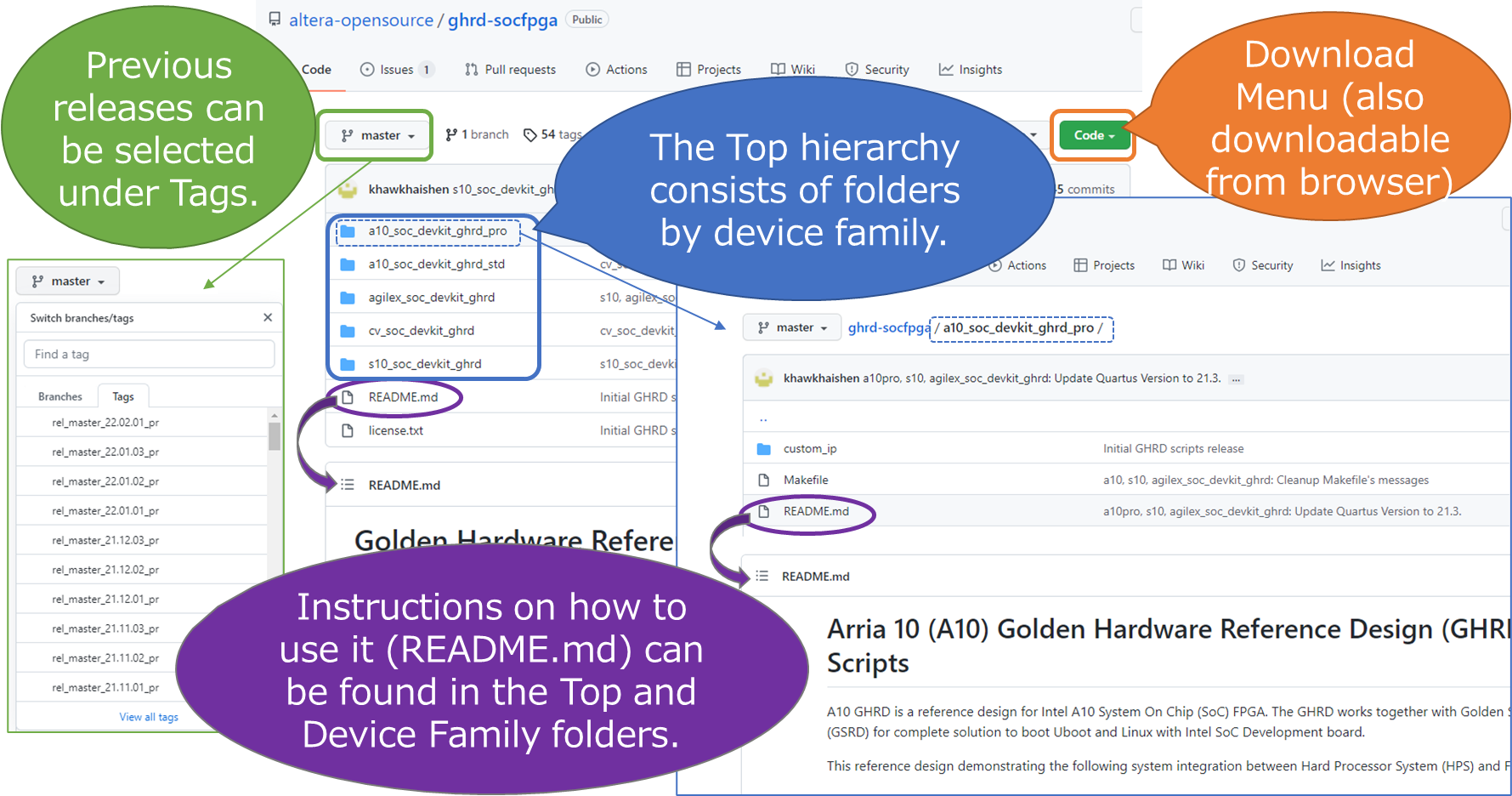
Task: Click the View all tags link
Action: (149, 717)
